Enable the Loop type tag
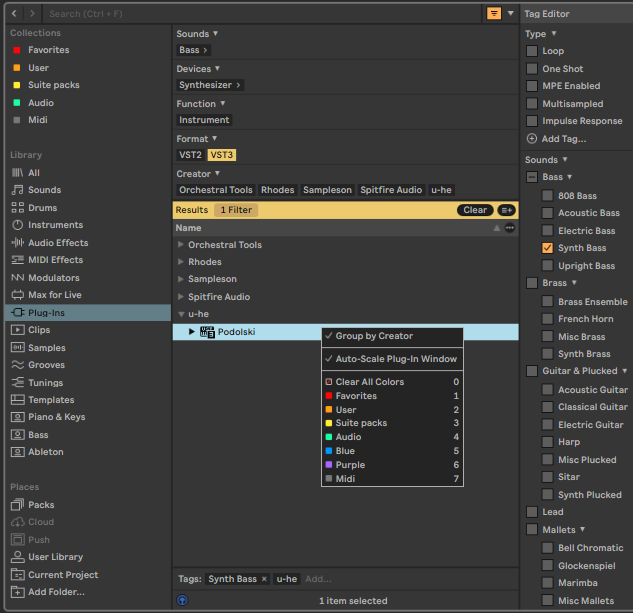This screenshot has height=613, width=633. 532,51
